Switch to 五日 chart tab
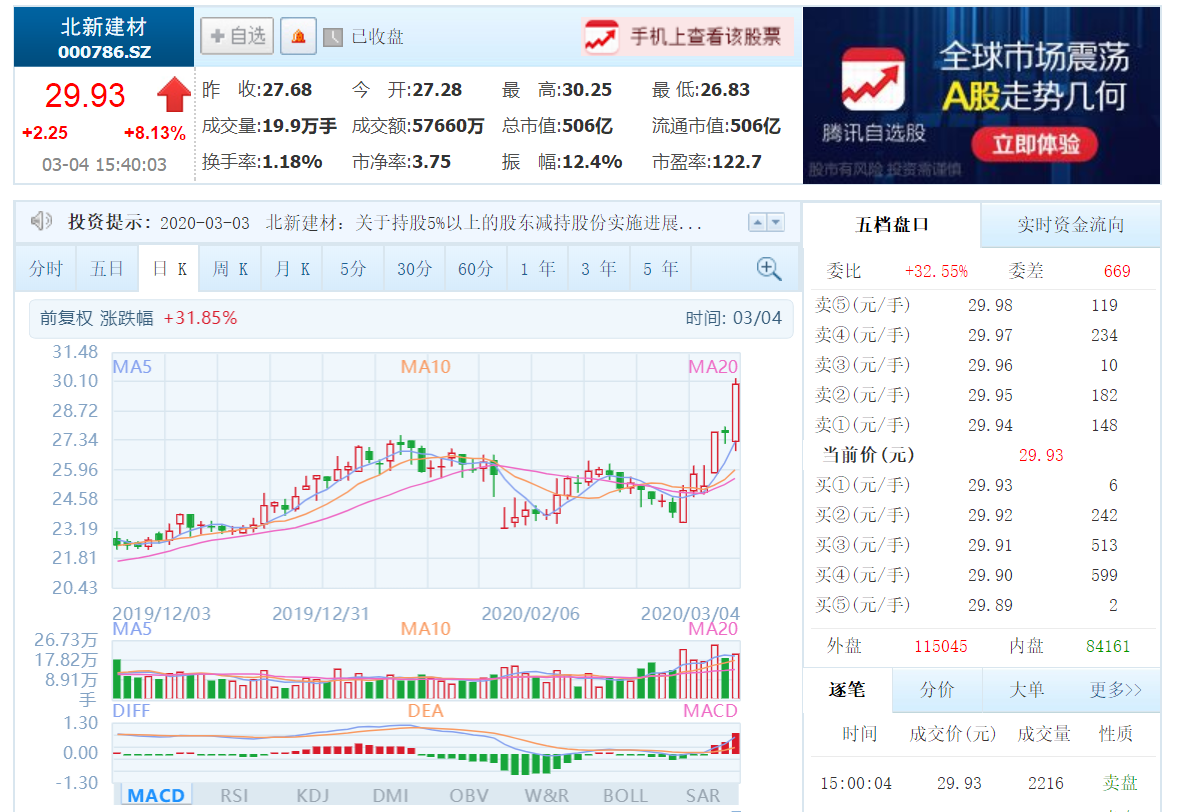This screenshot has width=1177, height=812. coord(107,269)
